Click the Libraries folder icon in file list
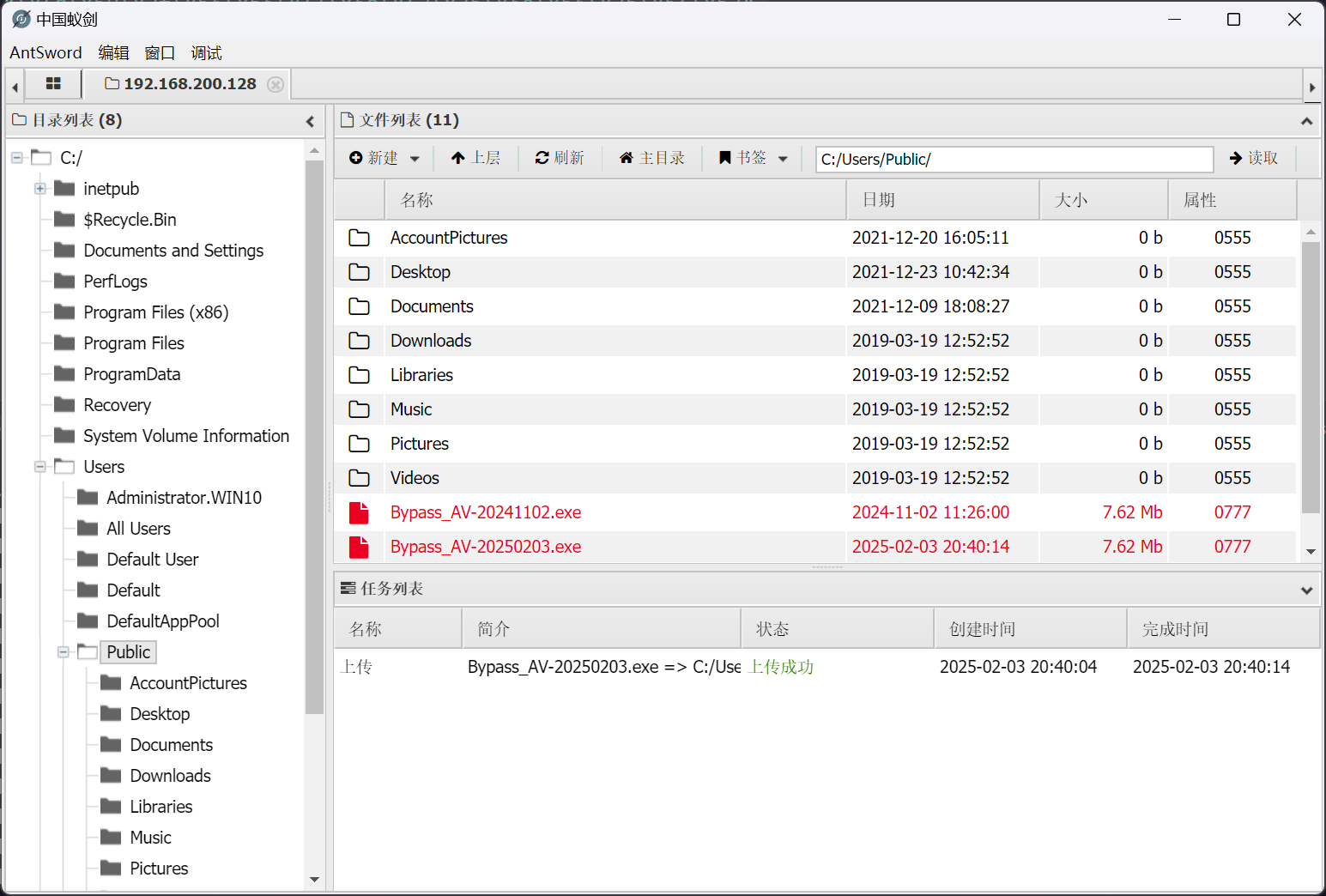Viewport: 1326px width, 896px height. pos(359,375)
